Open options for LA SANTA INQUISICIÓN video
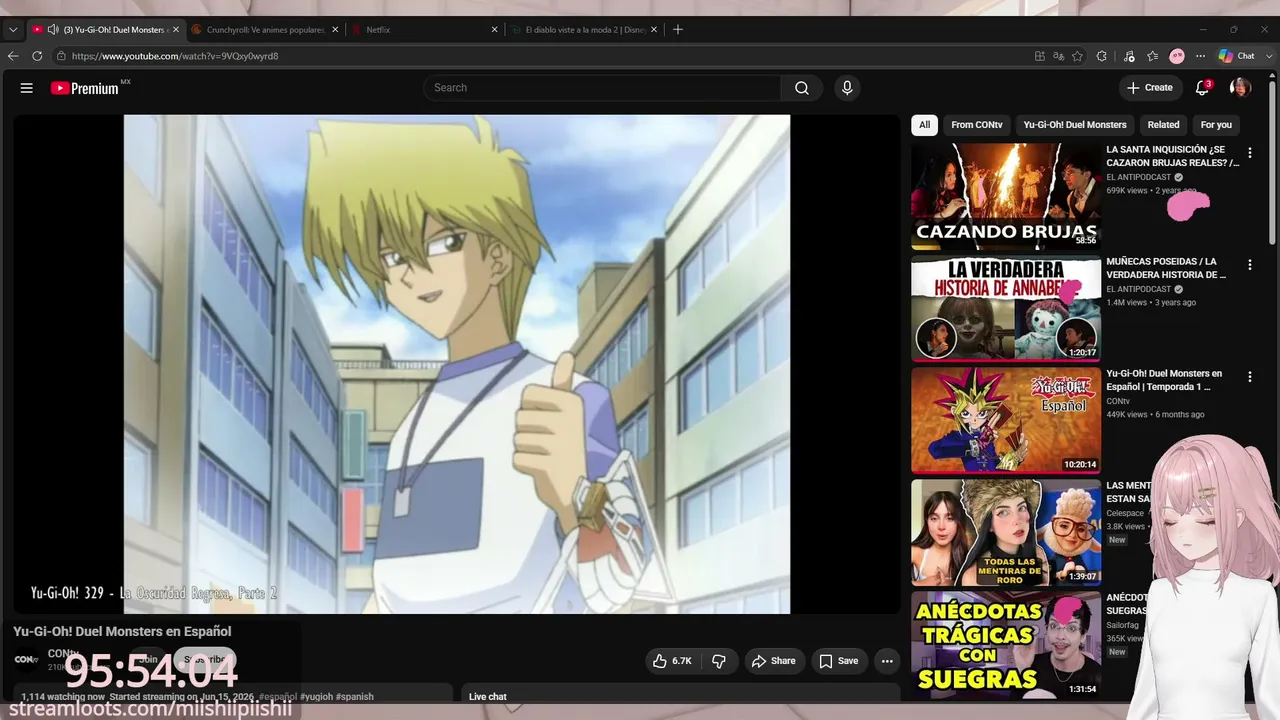Image resolution: width=1280 pixels, height=720 pixels. [x=1249, y=154]
